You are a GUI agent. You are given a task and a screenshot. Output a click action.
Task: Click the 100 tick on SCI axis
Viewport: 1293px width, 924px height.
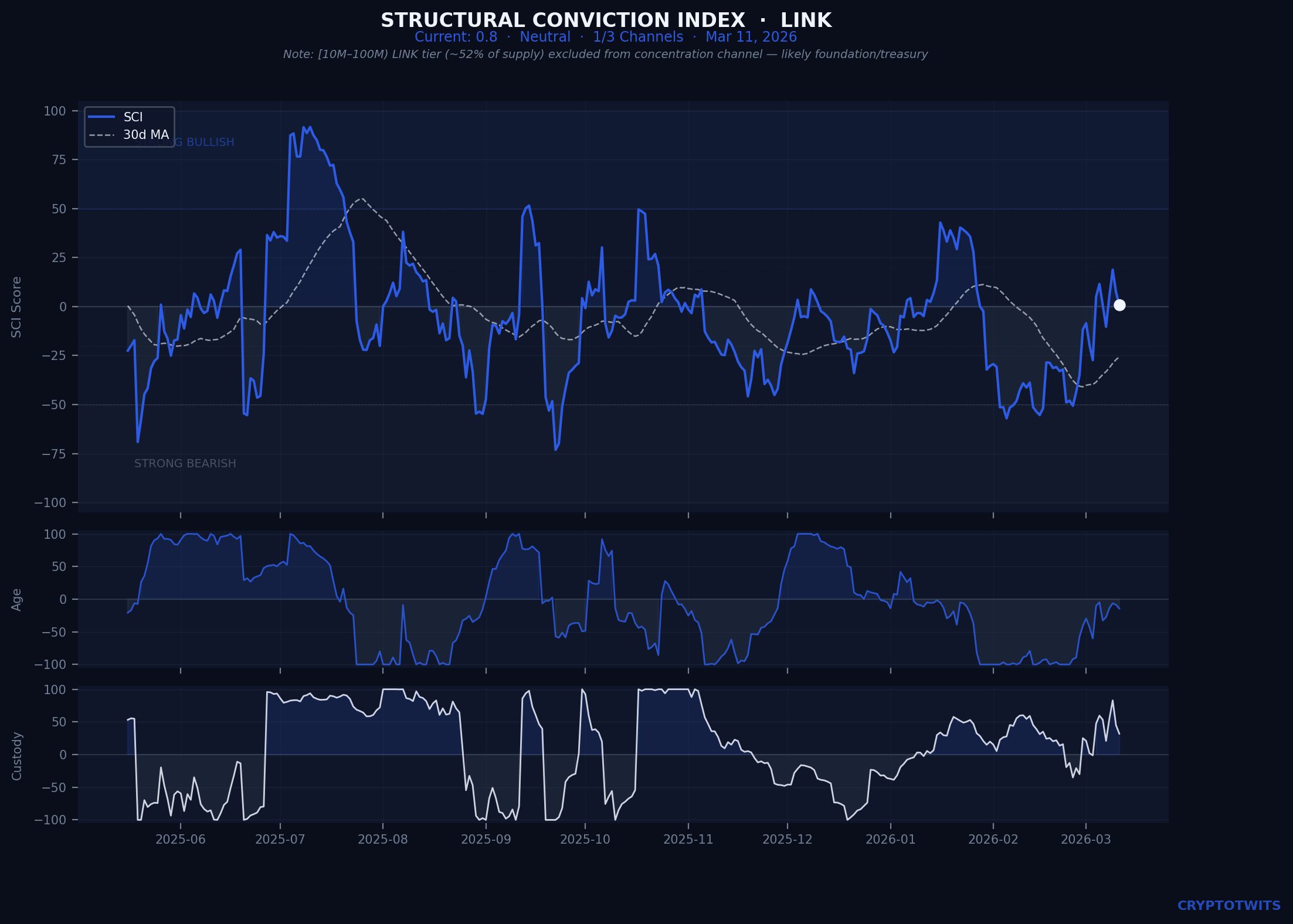(54, 111)
